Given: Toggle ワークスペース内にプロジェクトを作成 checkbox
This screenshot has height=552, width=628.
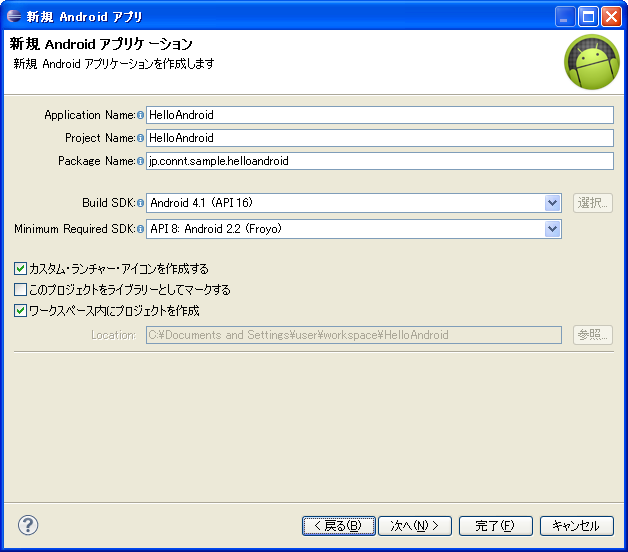Looking at the screenshot, I should [20, 310].
